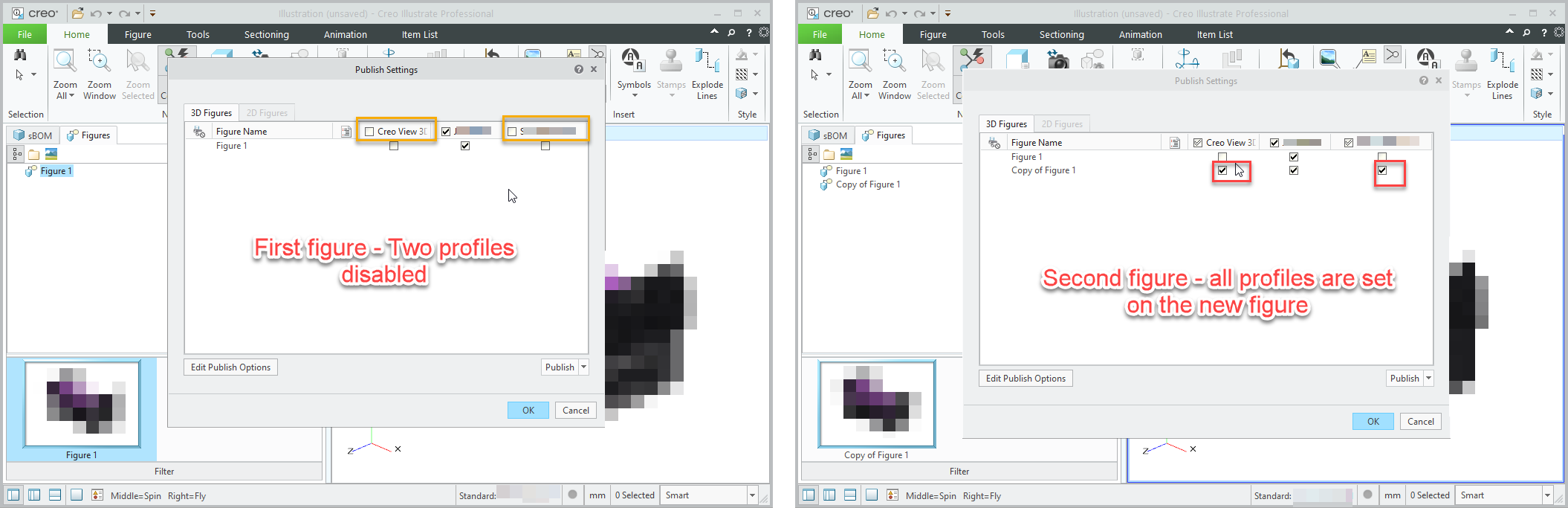
Task: Switch to Item List tab in right window
Action: click(1214, 34)
